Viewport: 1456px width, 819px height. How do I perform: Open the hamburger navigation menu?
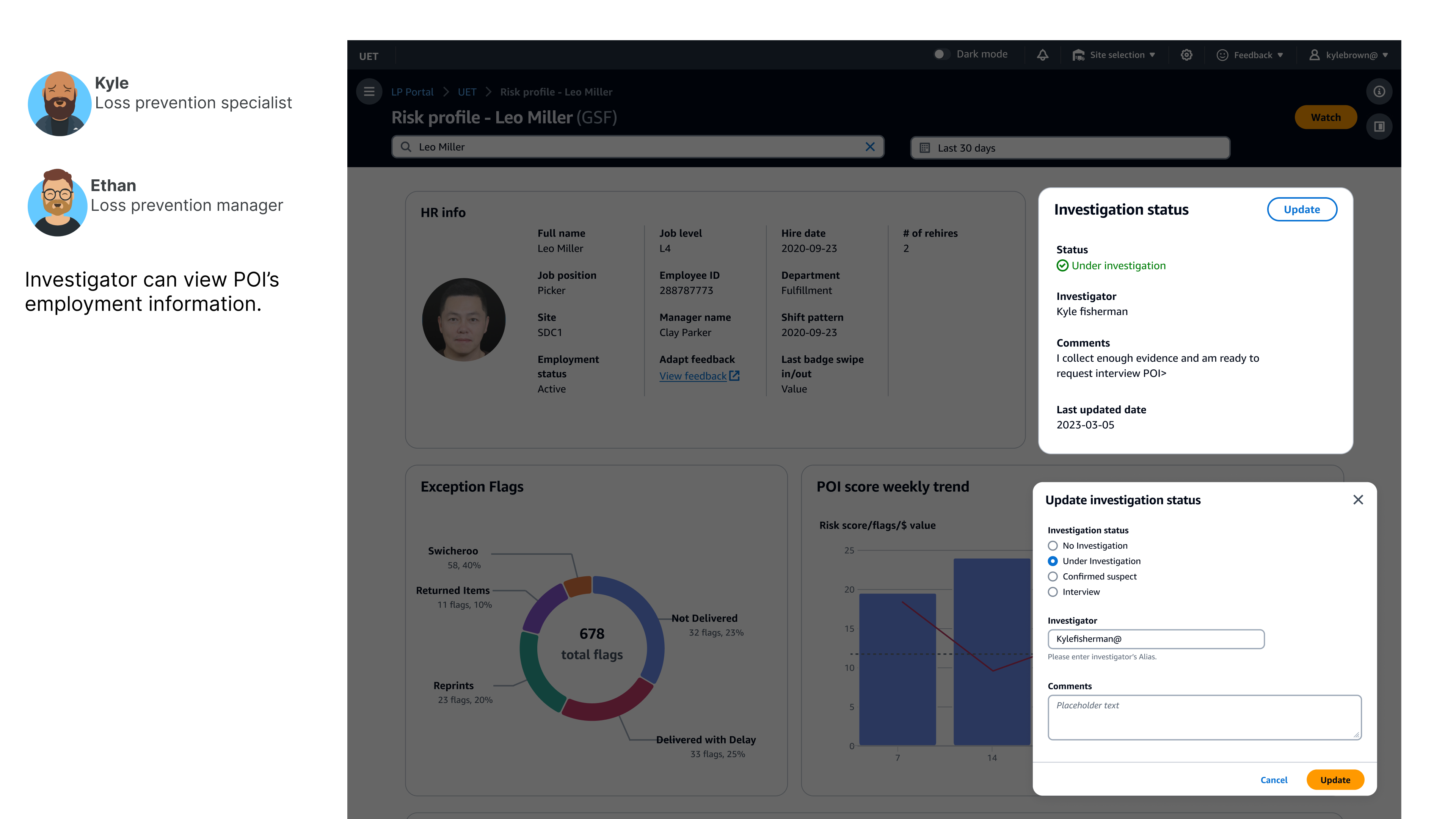click(x=369, y=91)
